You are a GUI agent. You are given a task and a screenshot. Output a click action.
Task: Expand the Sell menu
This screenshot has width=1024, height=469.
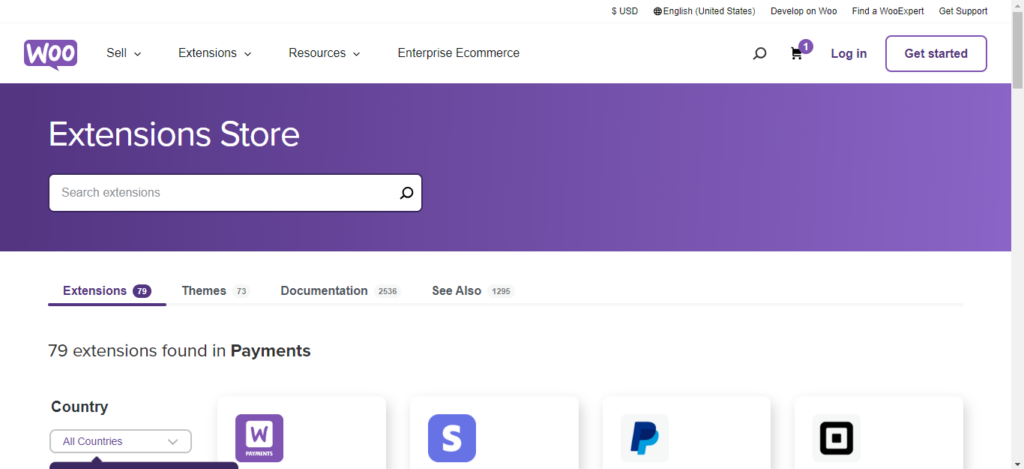pos(123,54)
